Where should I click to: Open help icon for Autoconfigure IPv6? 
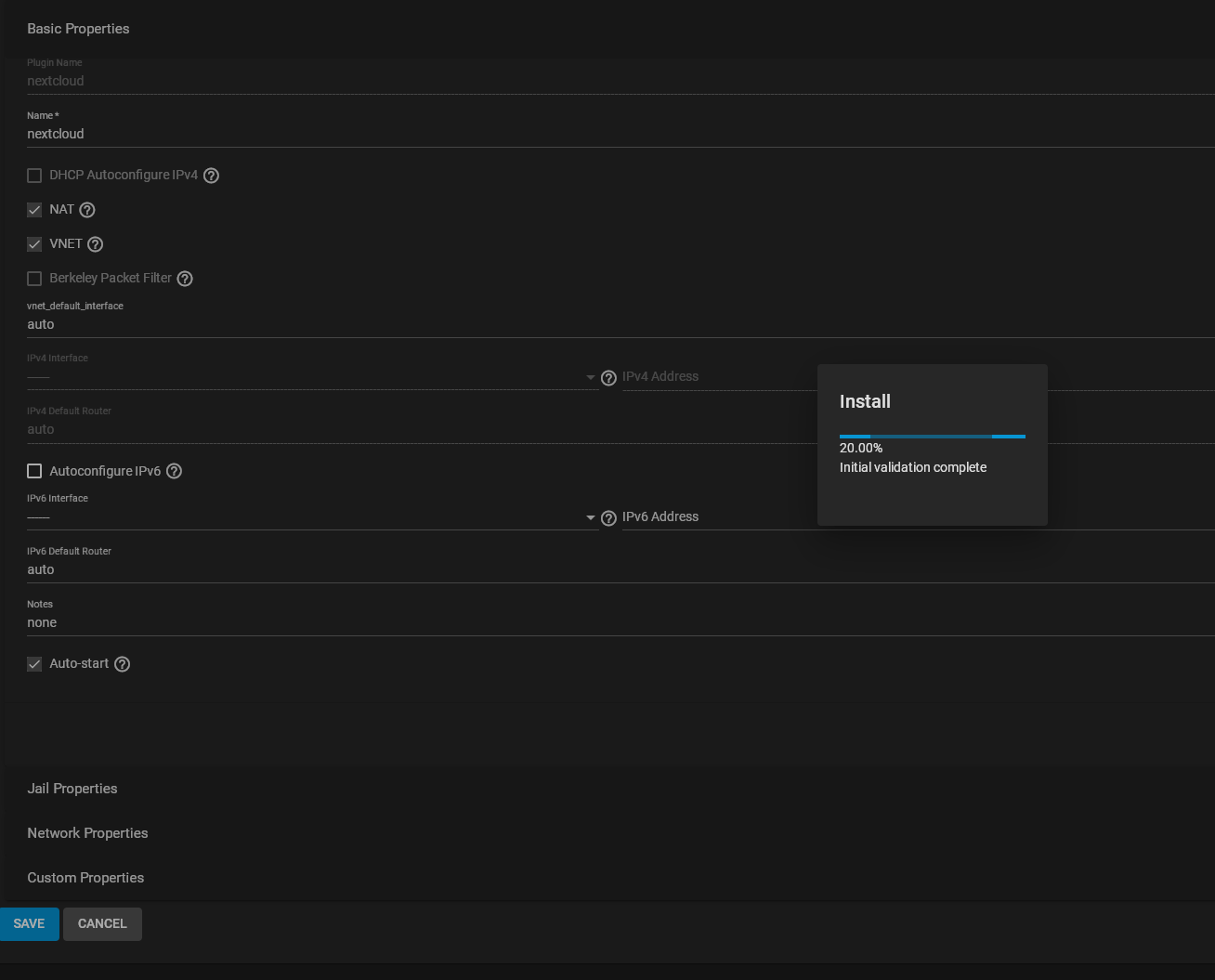(174, 471)
